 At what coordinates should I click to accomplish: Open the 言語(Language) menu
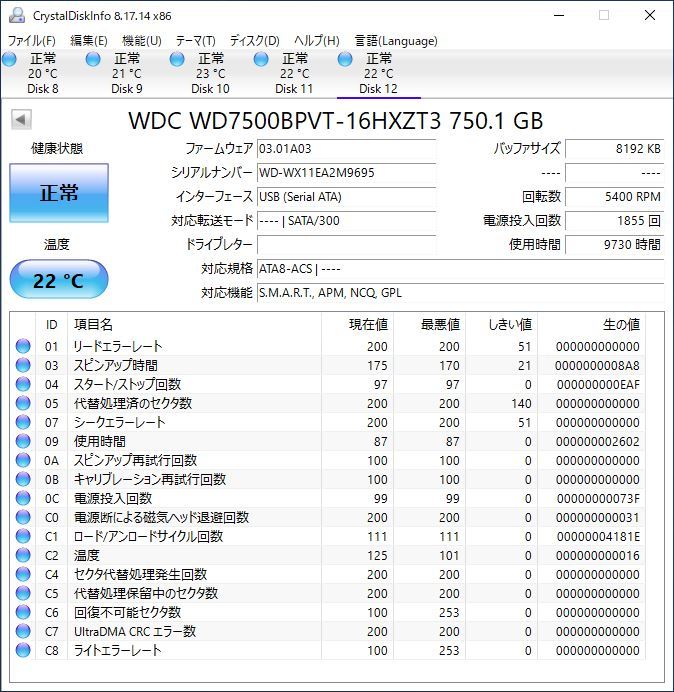[396, 41]
